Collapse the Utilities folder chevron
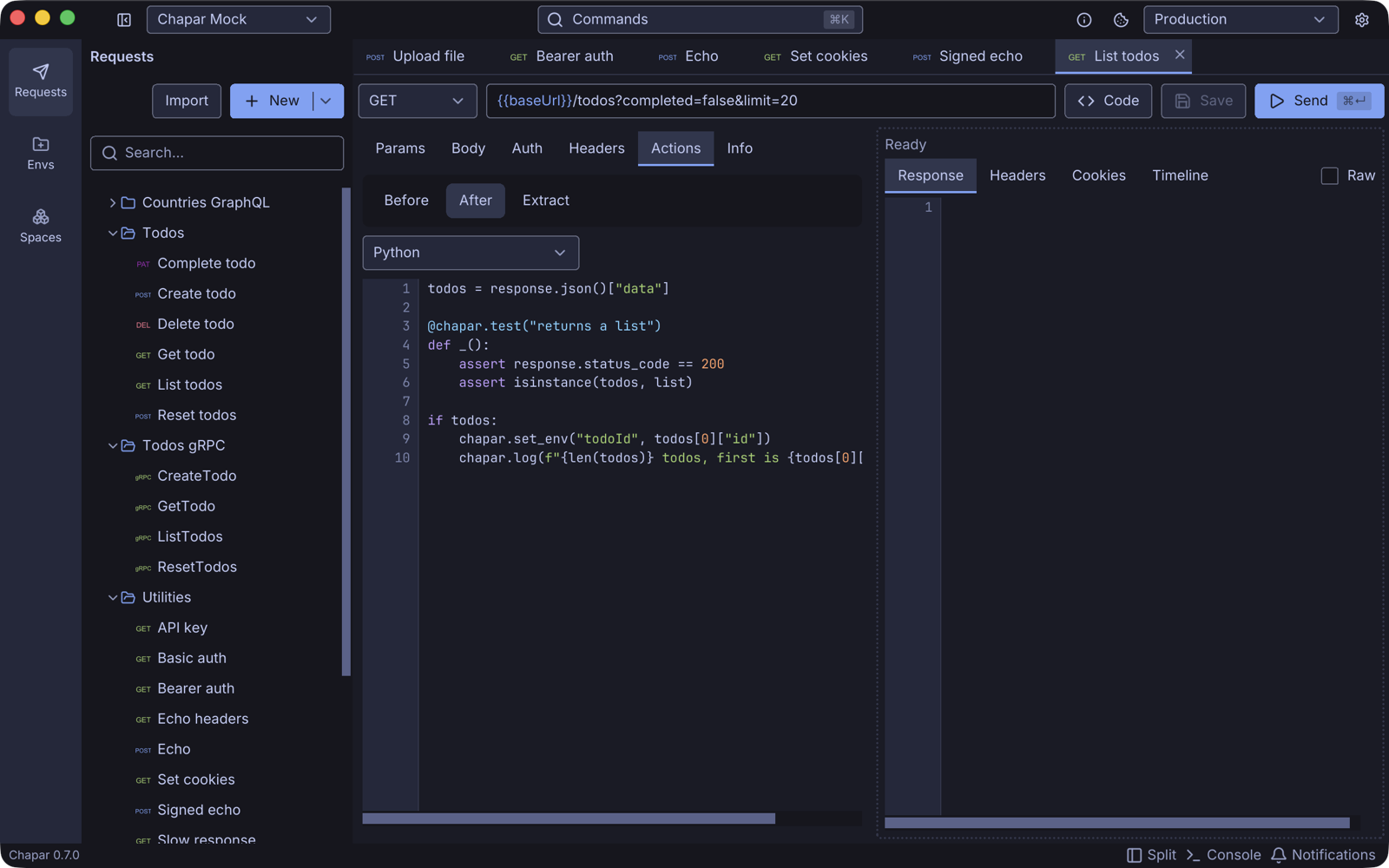Image resolution: width=1389 pixels, height=868 pixels. 112,597
